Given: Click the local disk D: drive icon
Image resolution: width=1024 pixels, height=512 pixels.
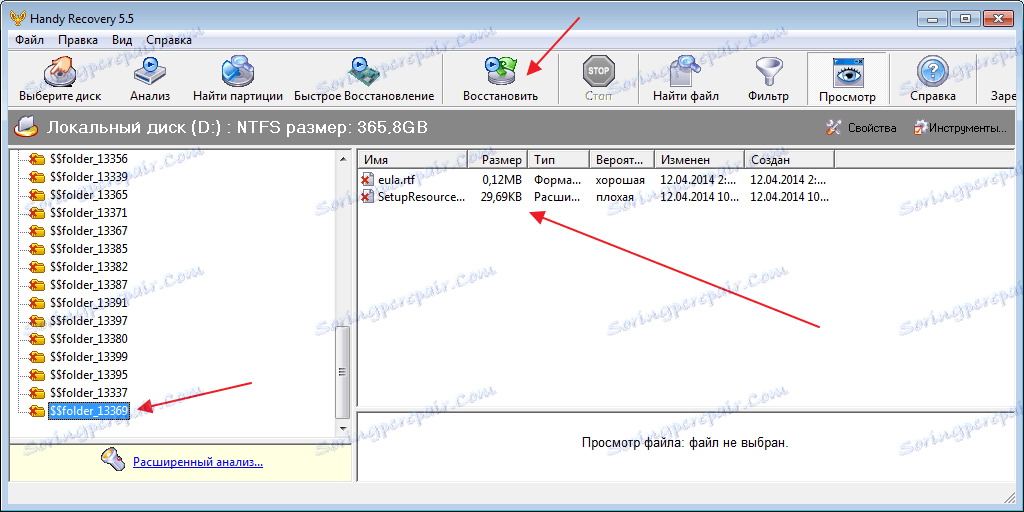Looking at the screenshot, I should click(x=26, y=127).
